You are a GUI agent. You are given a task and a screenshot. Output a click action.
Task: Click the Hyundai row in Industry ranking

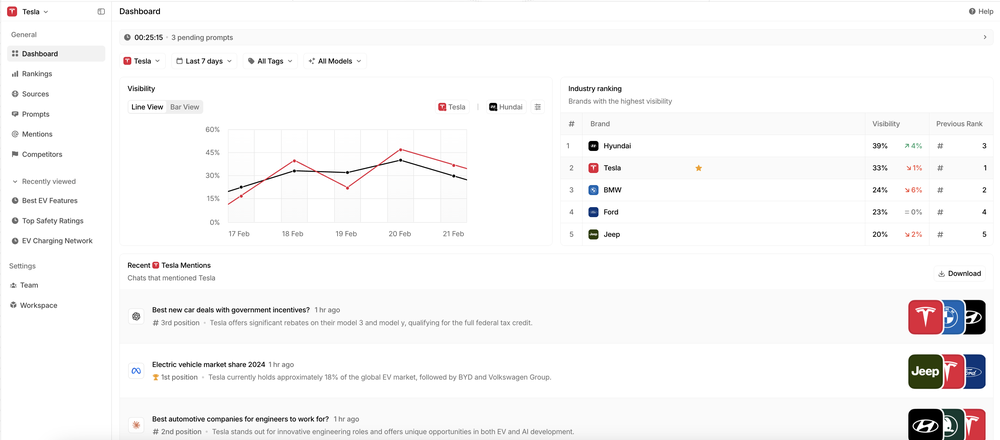pos(777,146)
